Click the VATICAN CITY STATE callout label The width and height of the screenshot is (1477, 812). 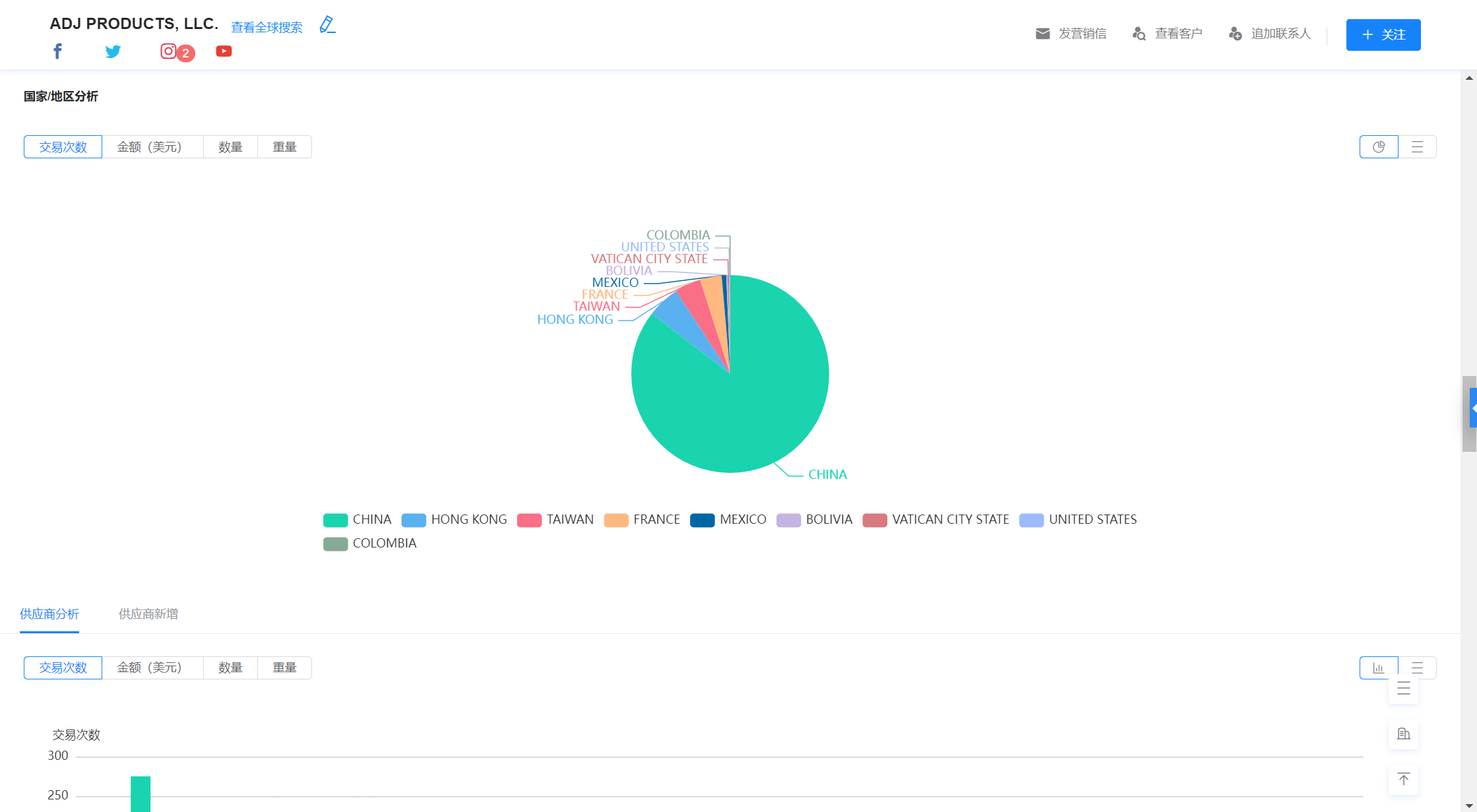(x=649, y=259)
